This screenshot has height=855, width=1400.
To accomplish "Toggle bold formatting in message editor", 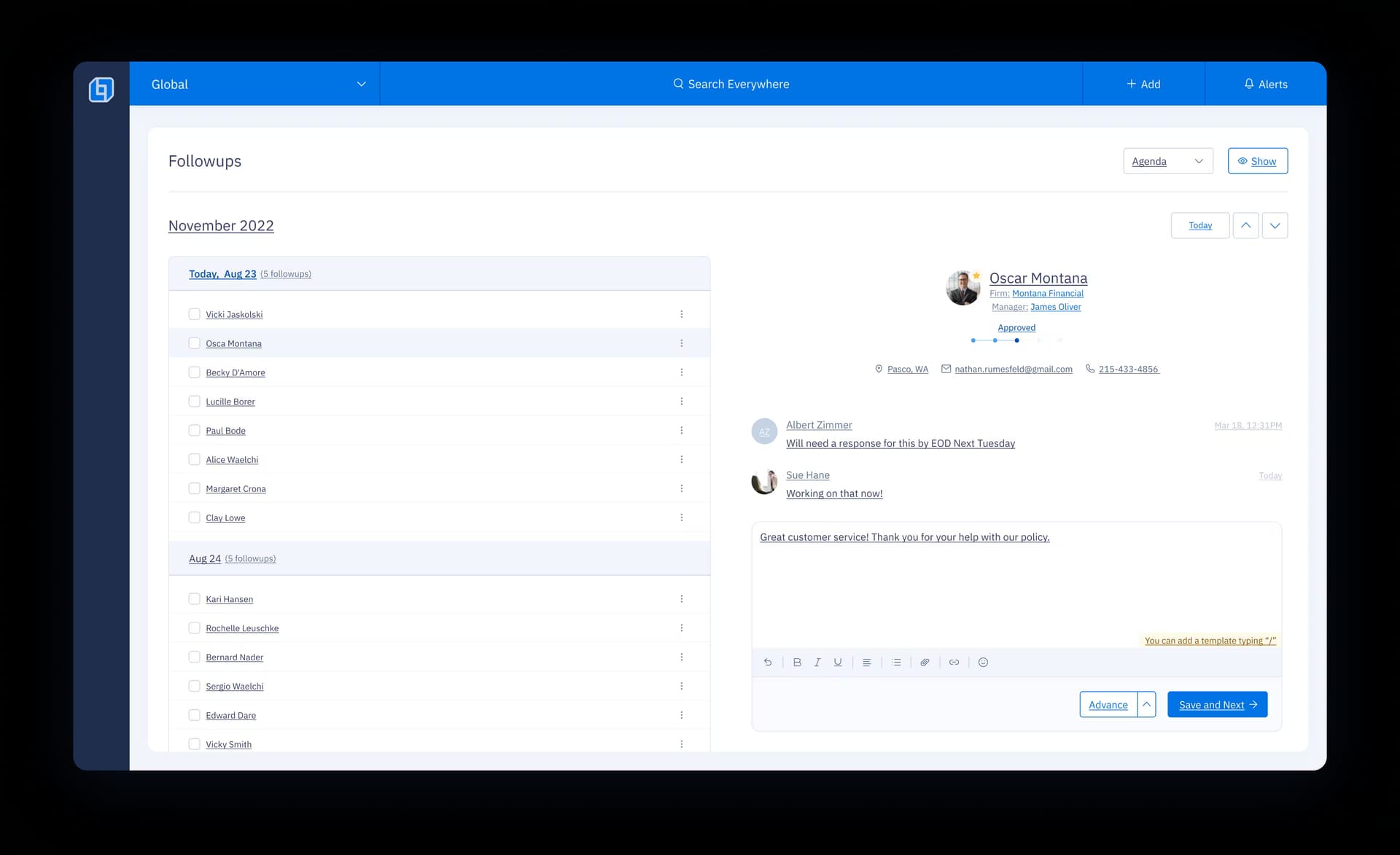I will point(797,662).
